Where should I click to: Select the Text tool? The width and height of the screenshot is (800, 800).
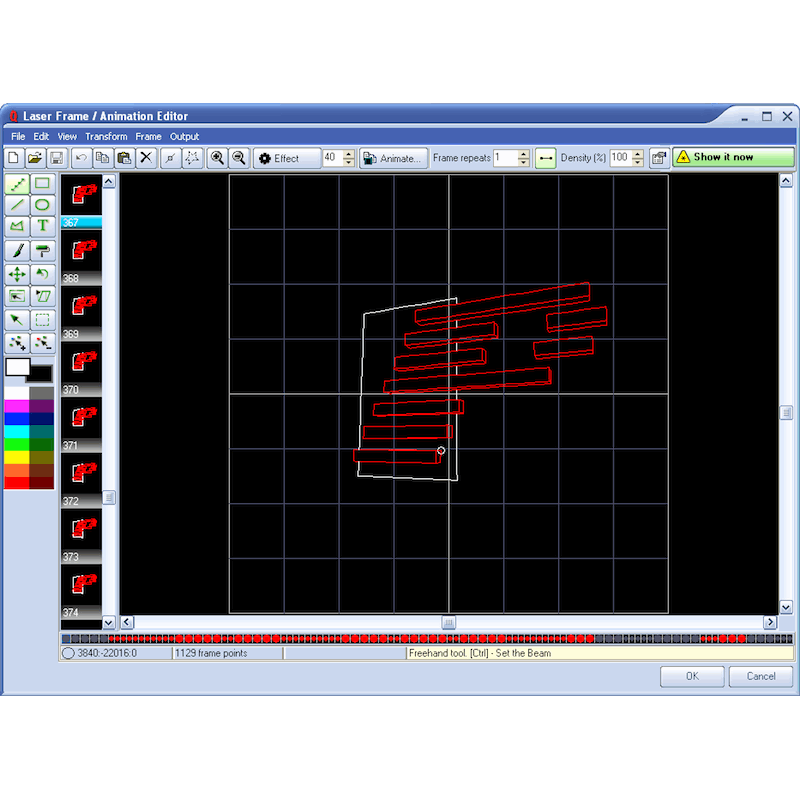[42, 226]
